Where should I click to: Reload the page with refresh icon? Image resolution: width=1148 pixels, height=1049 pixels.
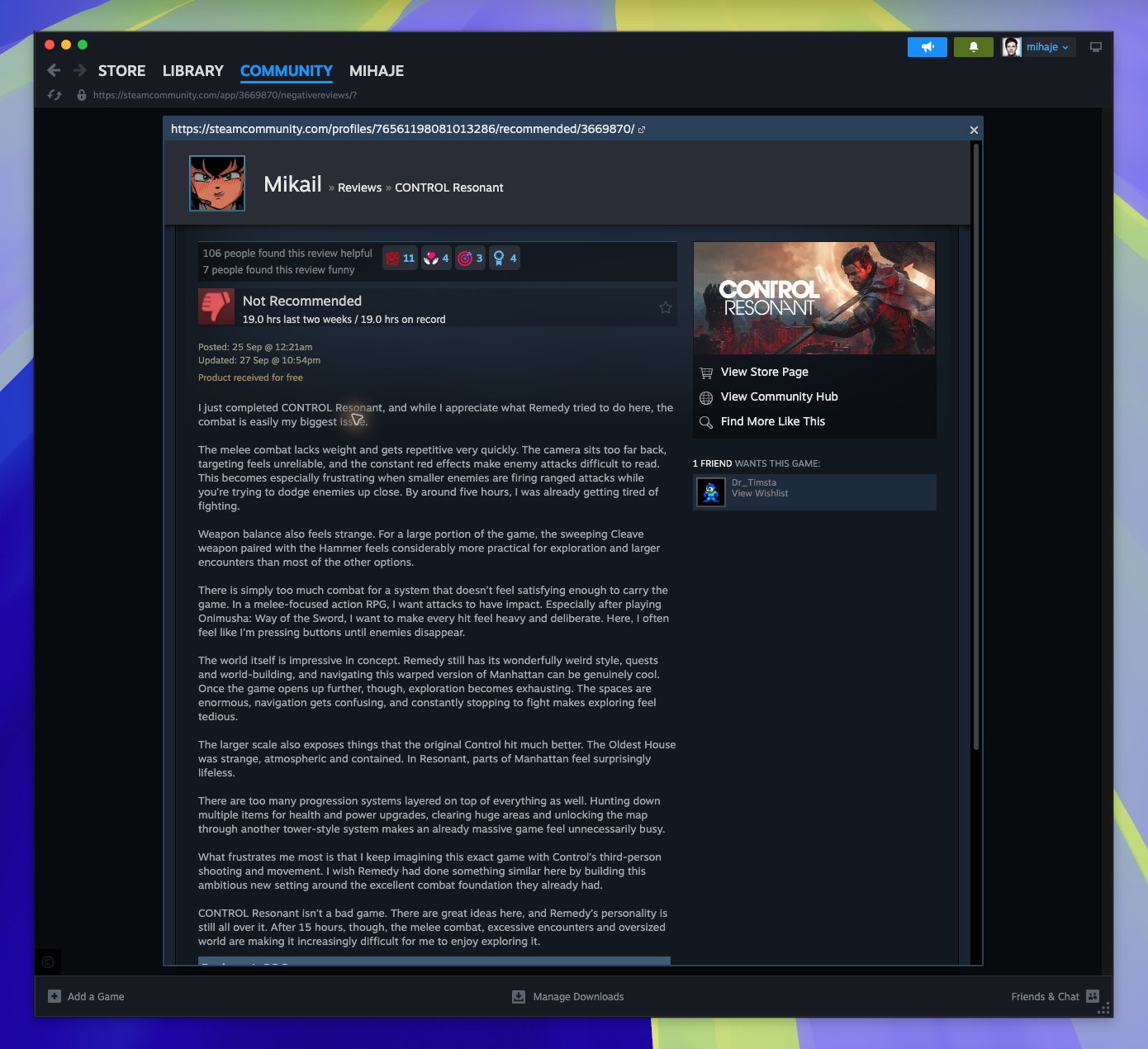tap(55, 95)
